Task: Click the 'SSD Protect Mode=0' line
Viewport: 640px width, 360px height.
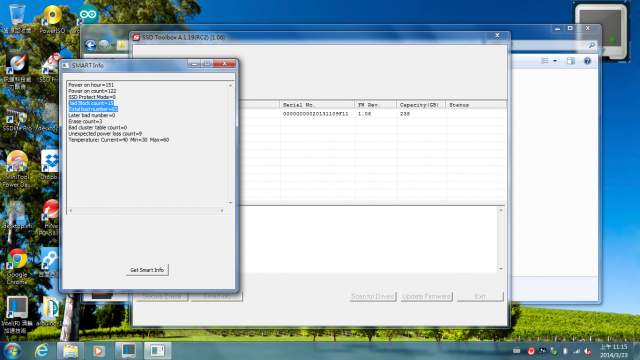Action: pyautogui.click(x=92, y=97)
